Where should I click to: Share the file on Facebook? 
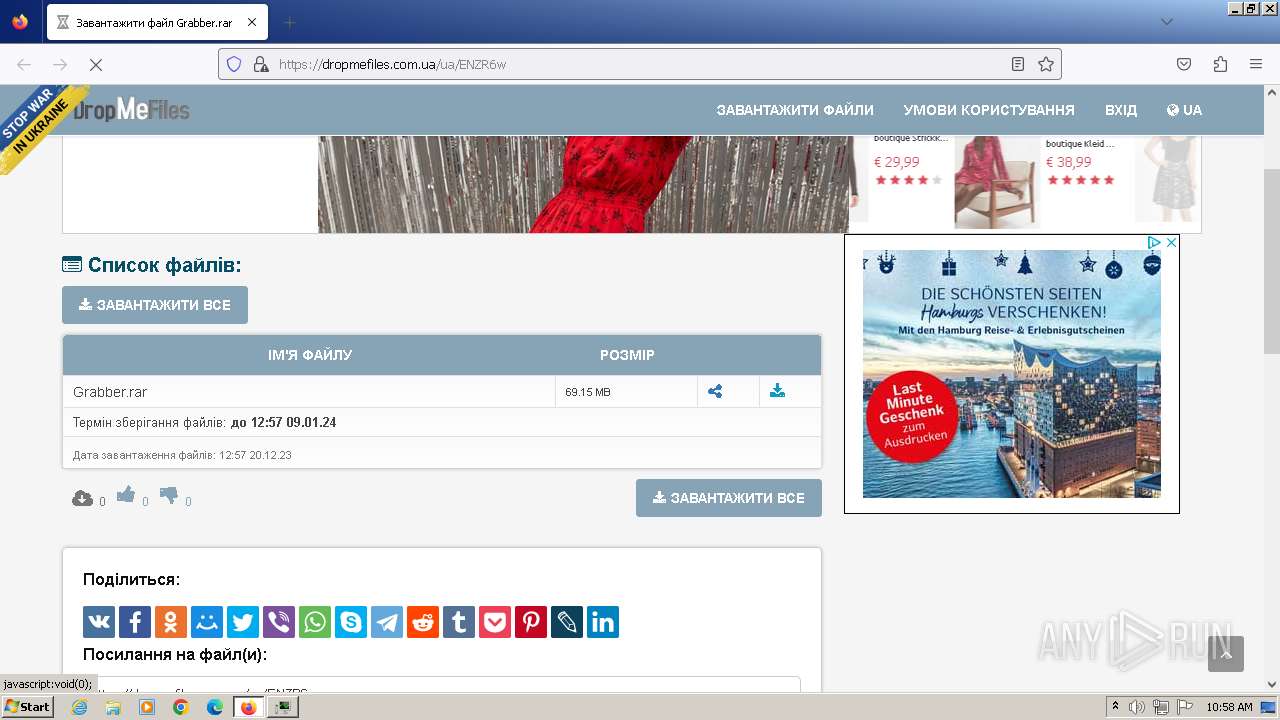tap(135, 622)
